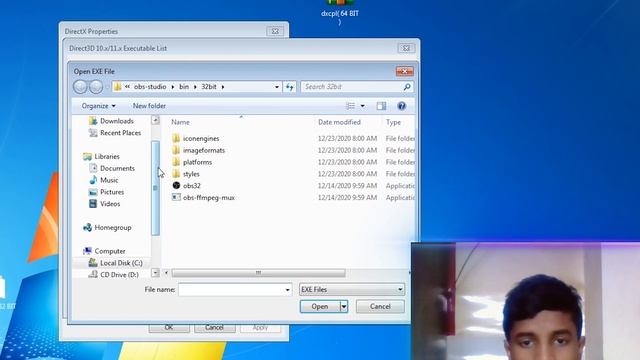Screen dimensions: 640x360
Task: Click the 32bit breadcrumb segment
Action: [209, 87]
